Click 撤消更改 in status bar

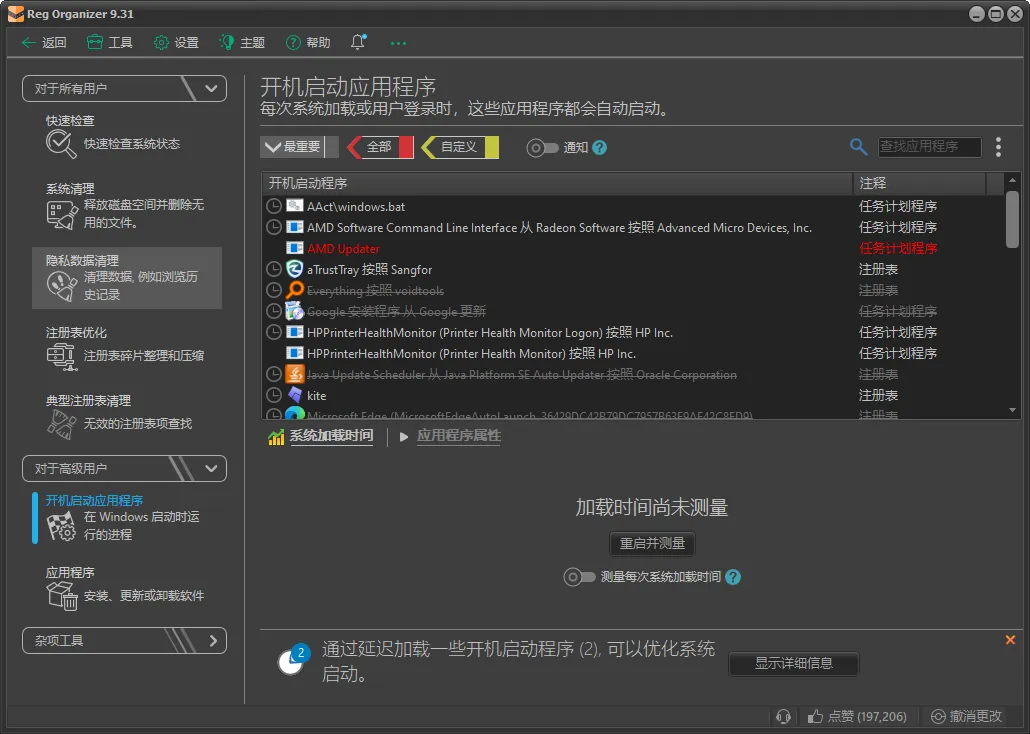967,716
